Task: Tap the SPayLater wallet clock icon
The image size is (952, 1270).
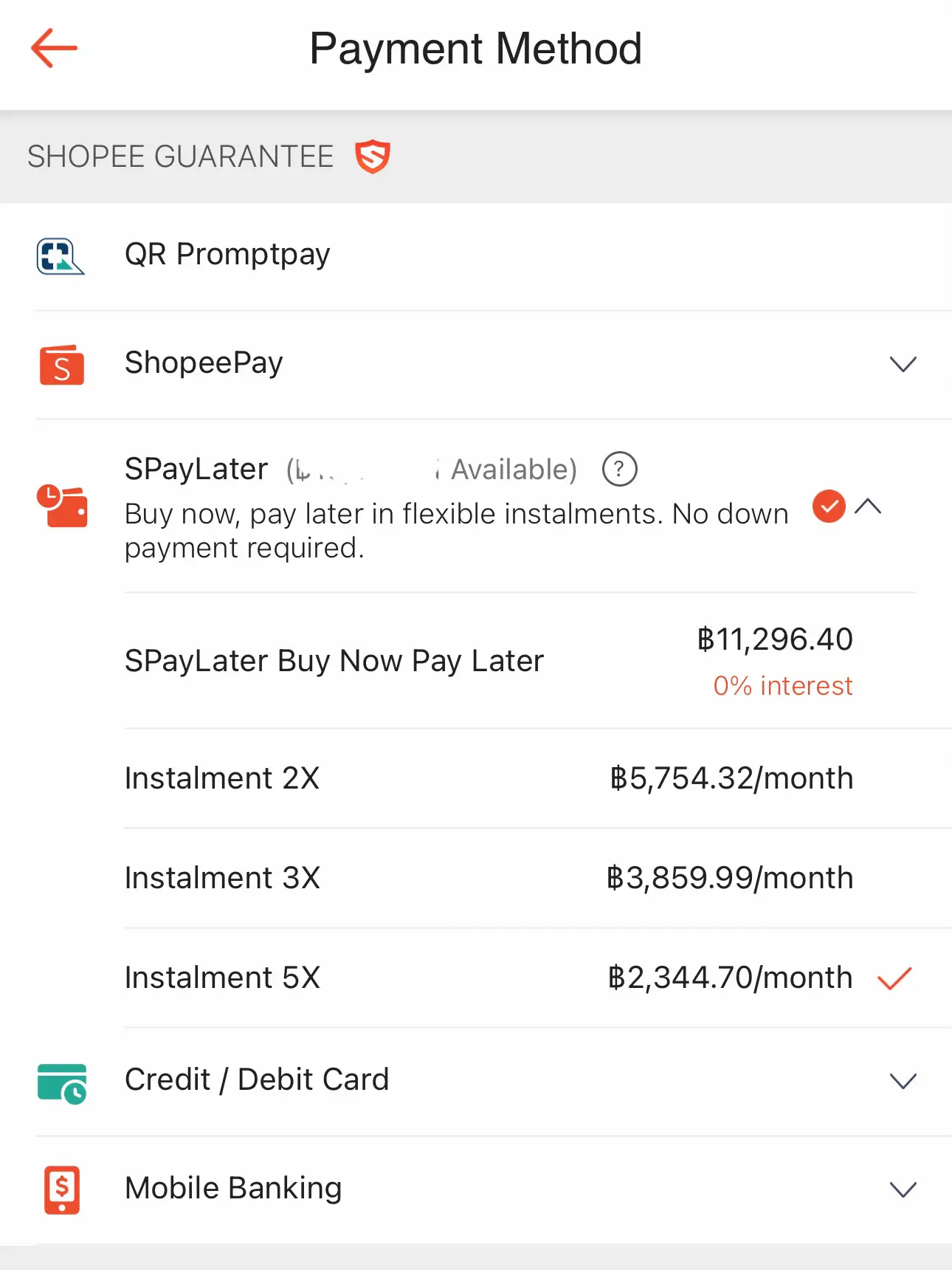Action: pos(63,506)
